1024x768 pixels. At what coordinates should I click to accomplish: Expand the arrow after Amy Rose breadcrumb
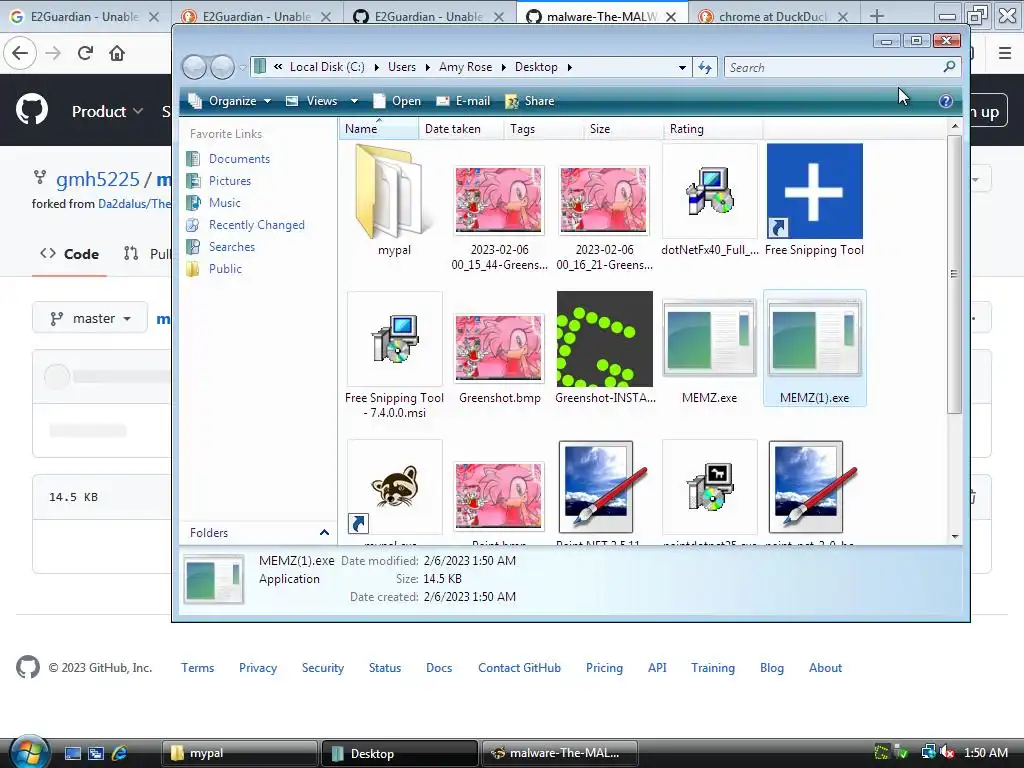[x=504, y=67]
